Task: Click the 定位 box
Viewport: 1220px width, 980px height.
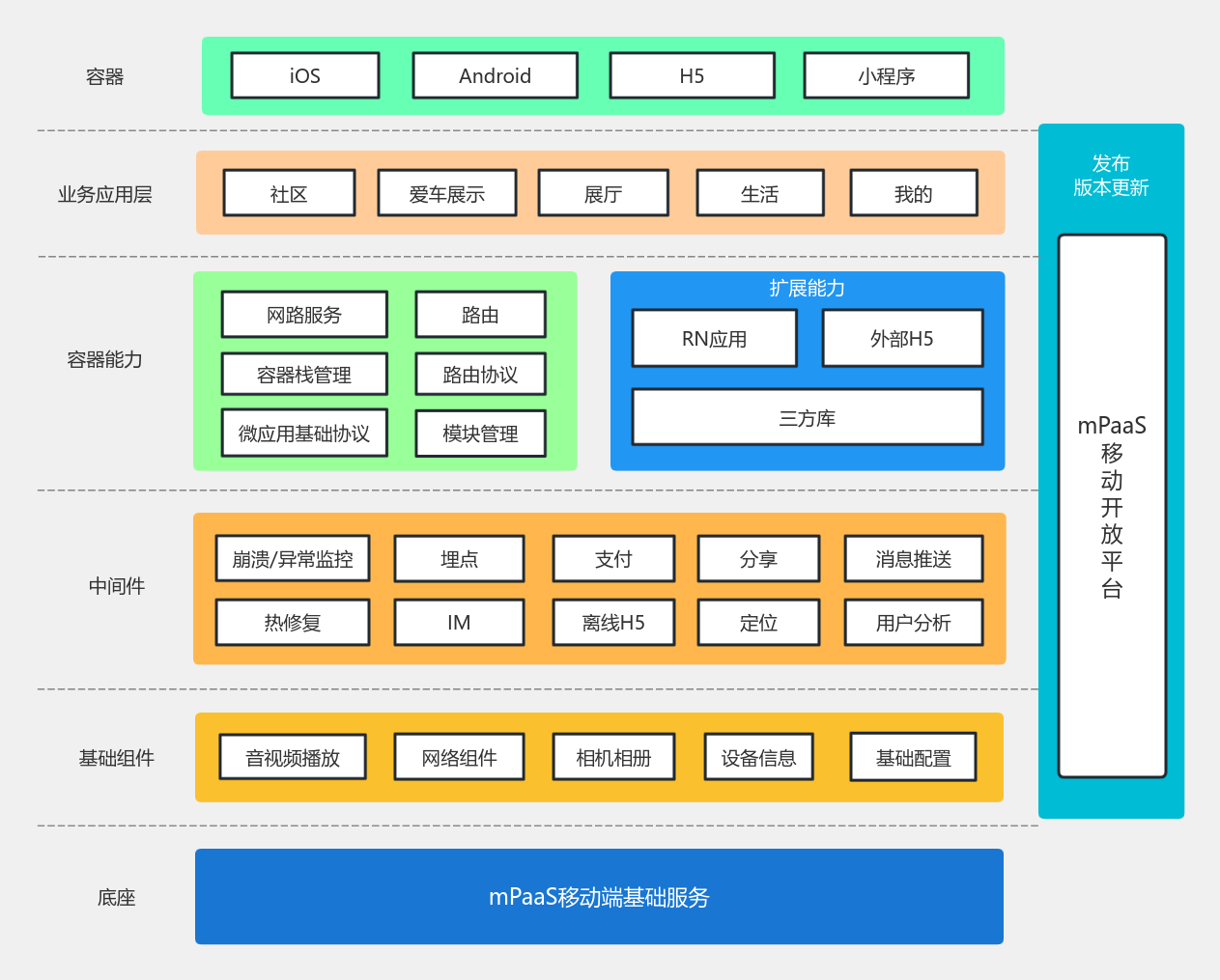Action: point(759,623)
